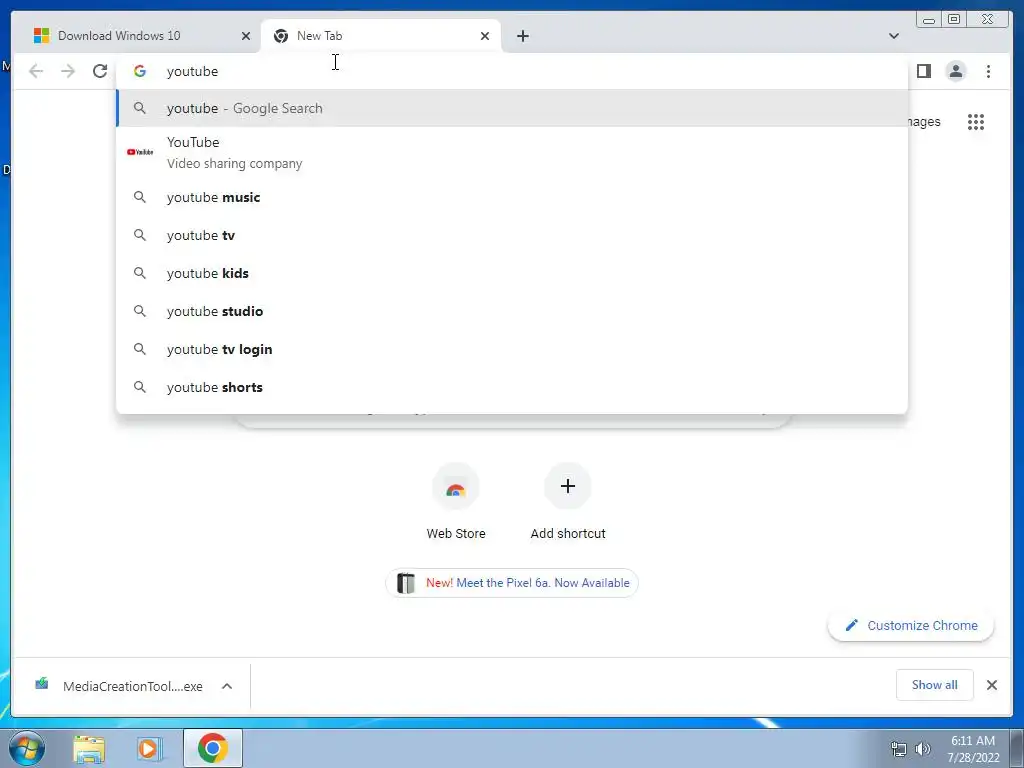Select the youtube shorts suggestion
The height and width of the screenshot is (768, 1024).
(x=512, y=387)
